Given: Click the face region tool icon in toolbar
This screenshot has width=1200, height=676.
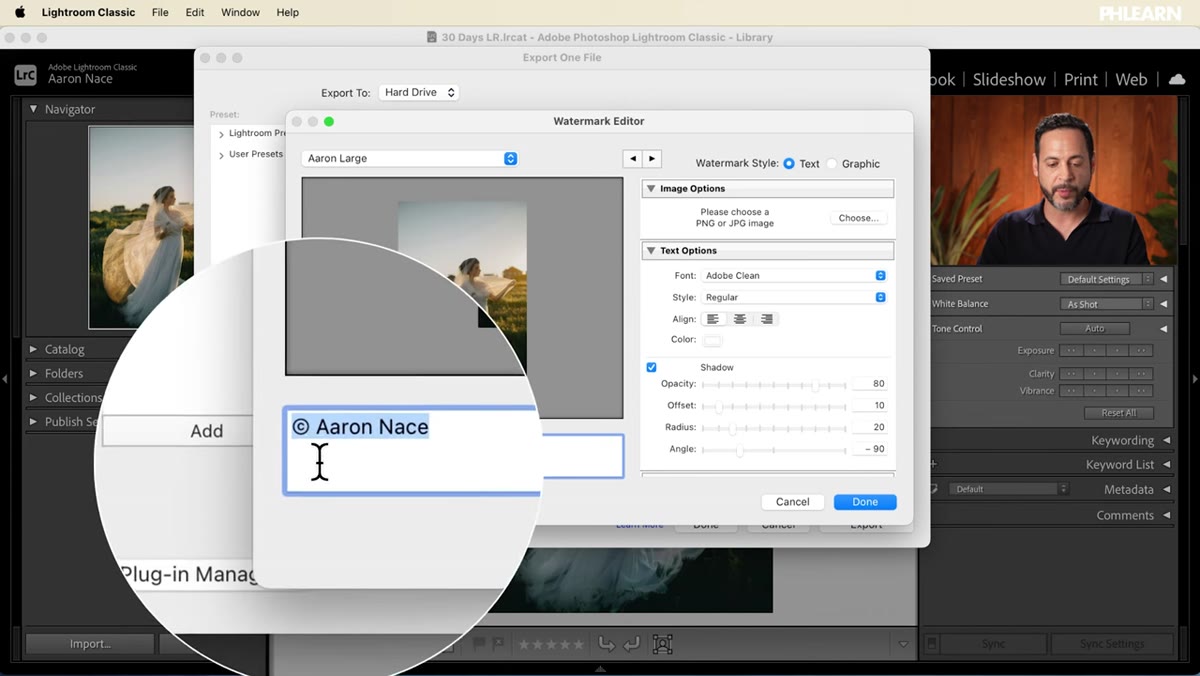Looking at the screenshot, I should pyautogui.click(x=662, y=644).
